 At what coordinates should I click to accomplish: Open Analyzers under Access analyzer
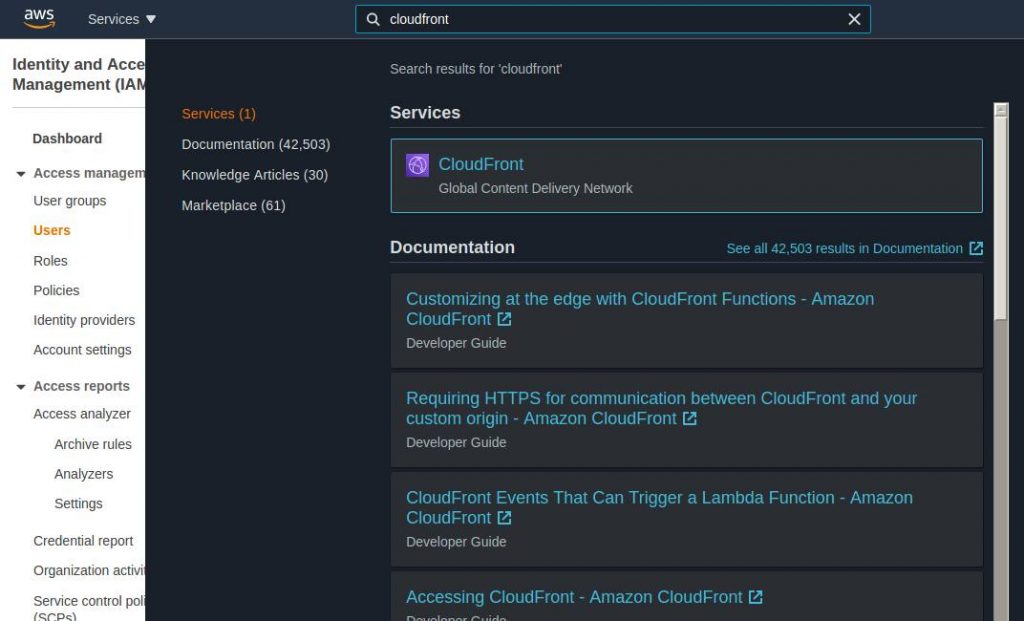point(84,474)
